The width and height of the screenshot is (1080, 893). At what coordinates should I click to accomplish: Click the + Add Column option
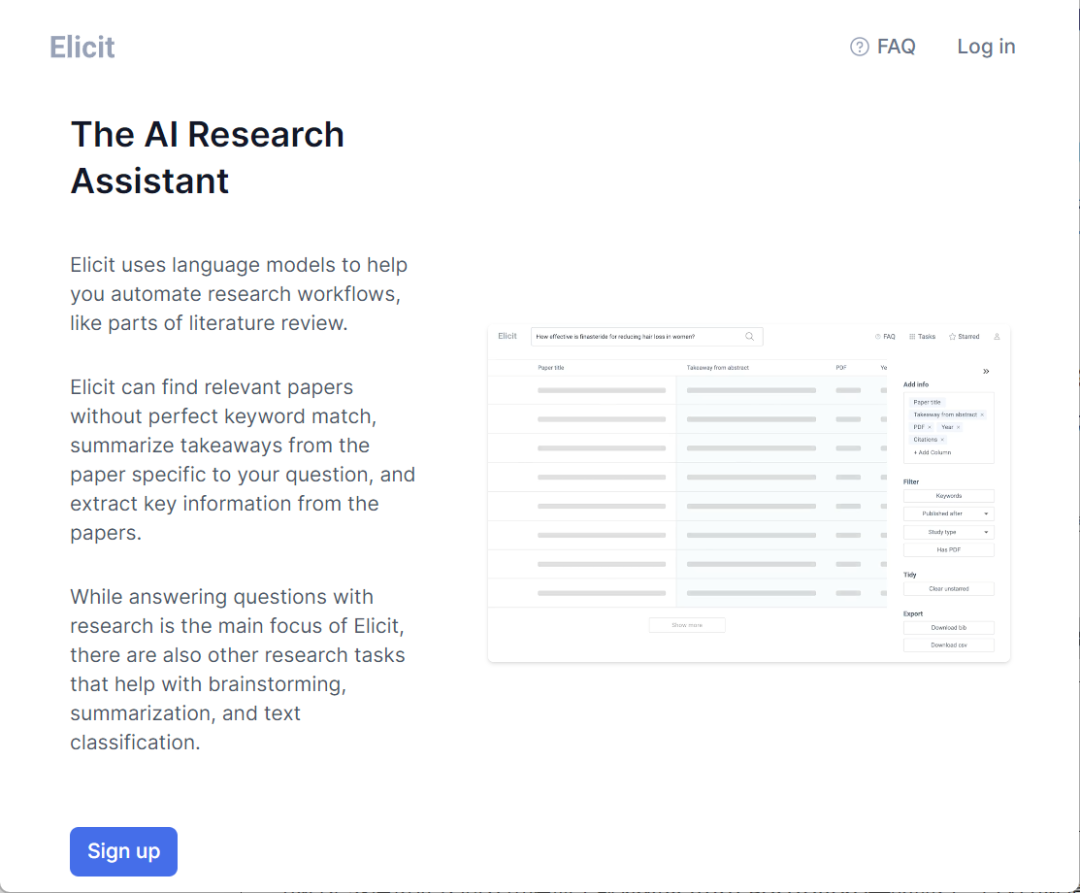(x=932, y=453)
